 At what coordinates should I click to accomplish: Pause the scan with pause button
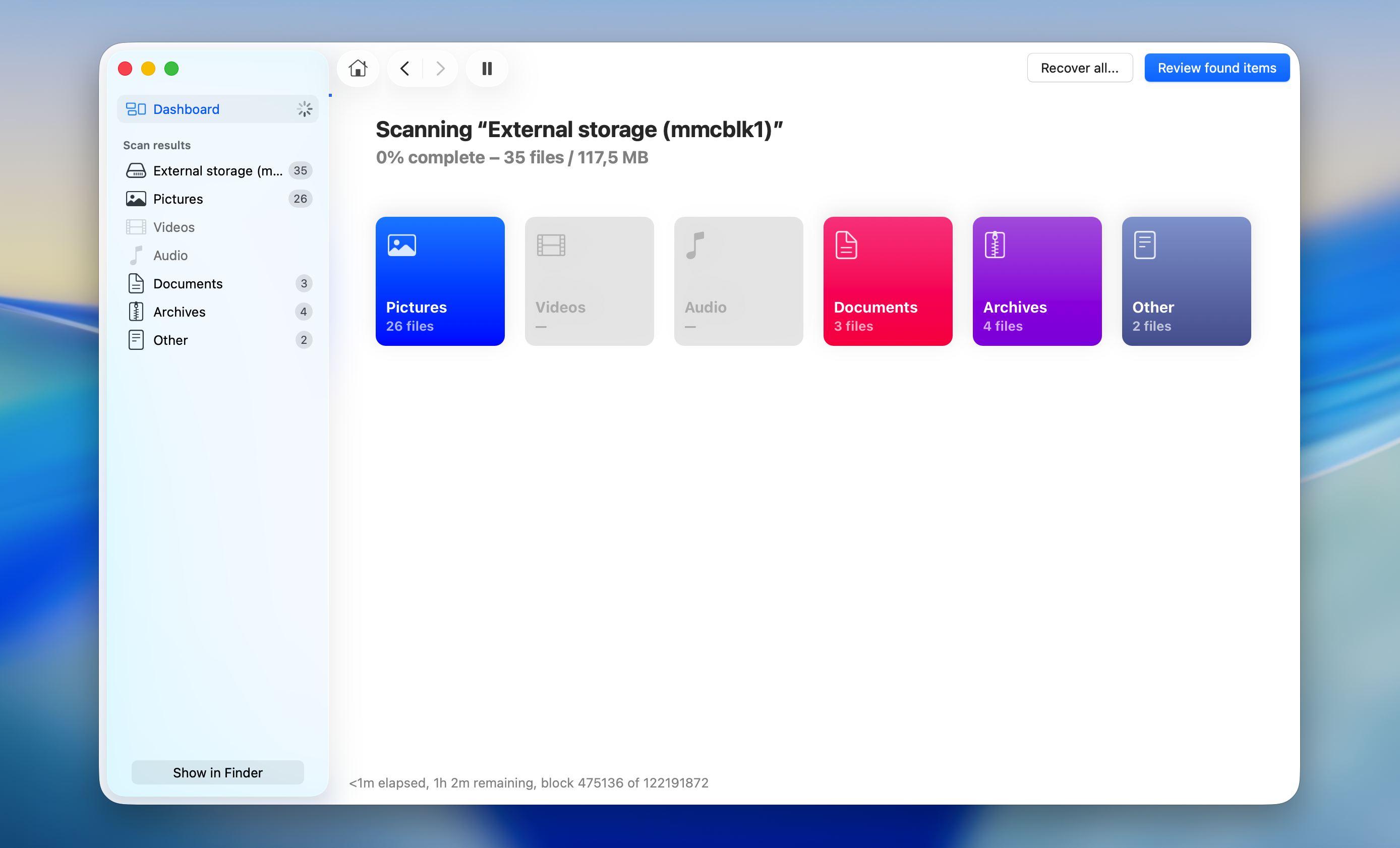[x=486, y=68]
